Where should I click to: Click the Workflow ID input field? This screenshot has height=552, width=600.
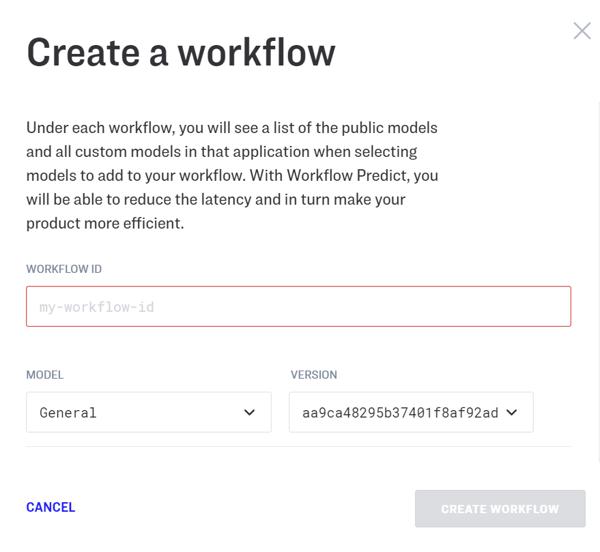298,307
